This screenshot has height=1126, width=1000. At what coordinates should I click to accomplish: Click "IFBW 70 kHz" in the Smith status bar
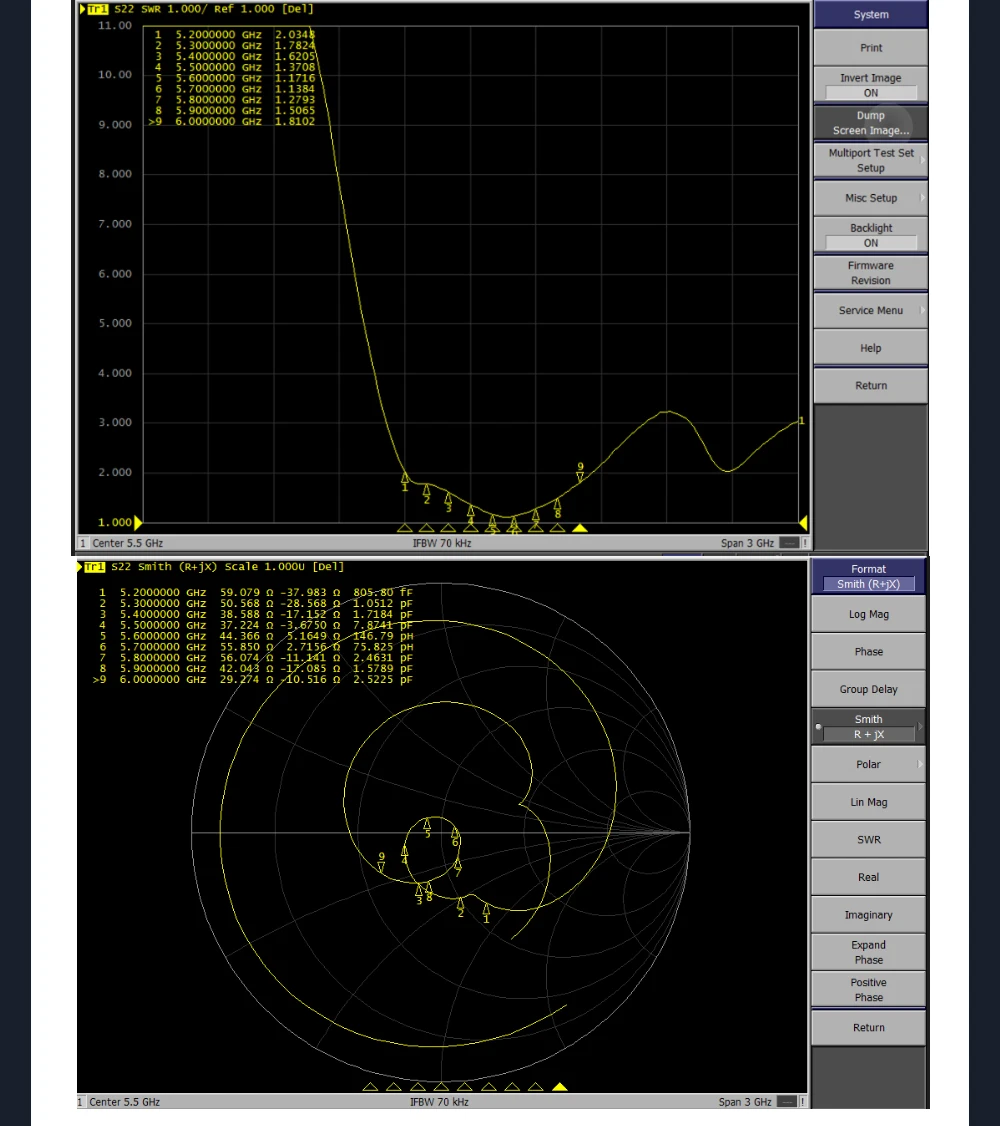point(439,1102)
